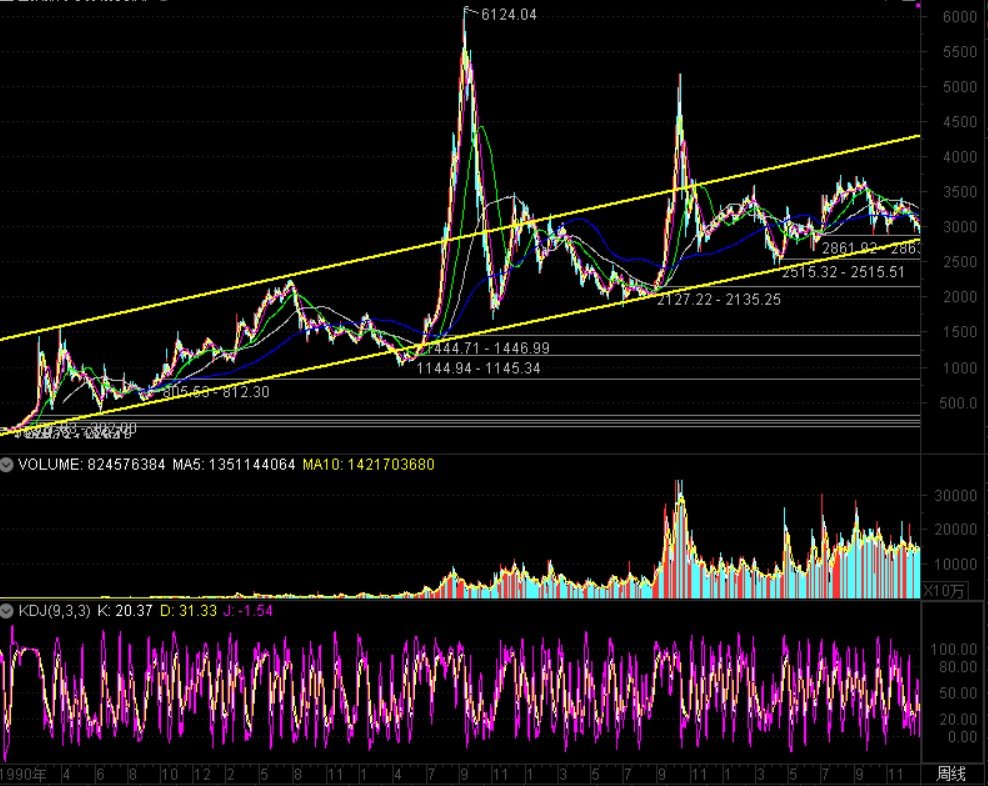The height and width of the screenshot is (786, 988).
Task: Click the magenta J: -1.54 value
Action: [x=248, y=610]
